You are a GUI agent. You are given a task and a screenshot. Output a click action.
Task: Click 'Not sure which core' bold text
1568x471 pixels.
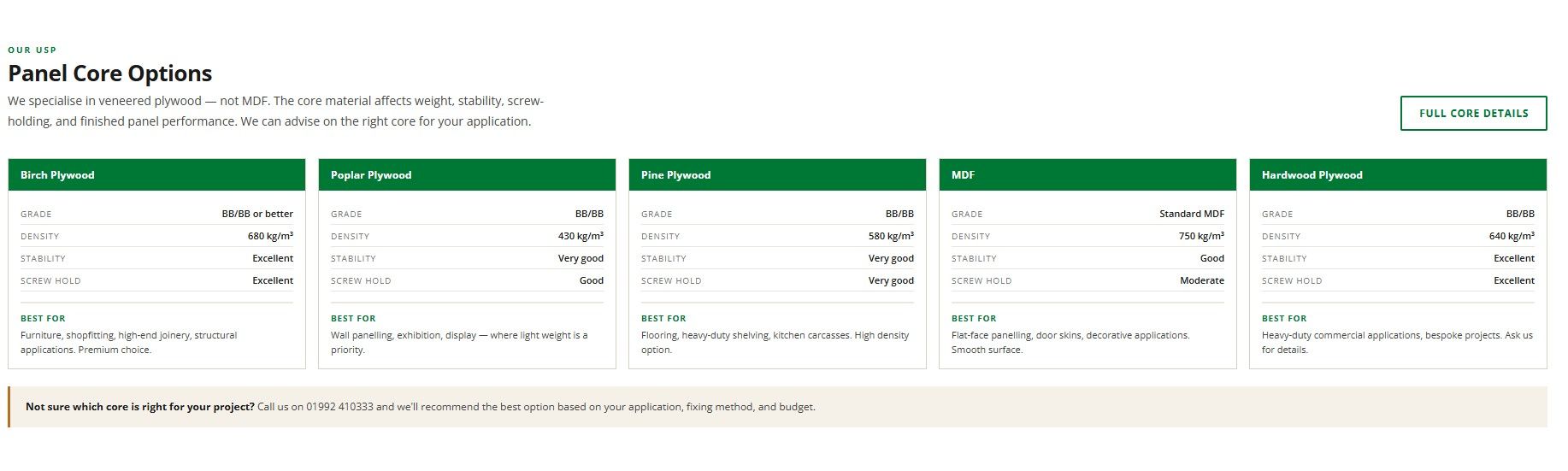tap(140, 407)
